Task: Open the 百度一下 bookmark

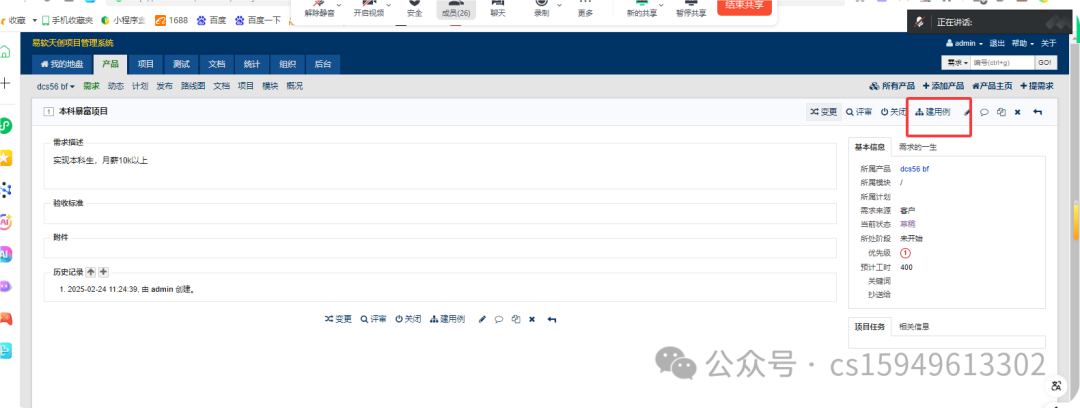Action: [258, 20]
